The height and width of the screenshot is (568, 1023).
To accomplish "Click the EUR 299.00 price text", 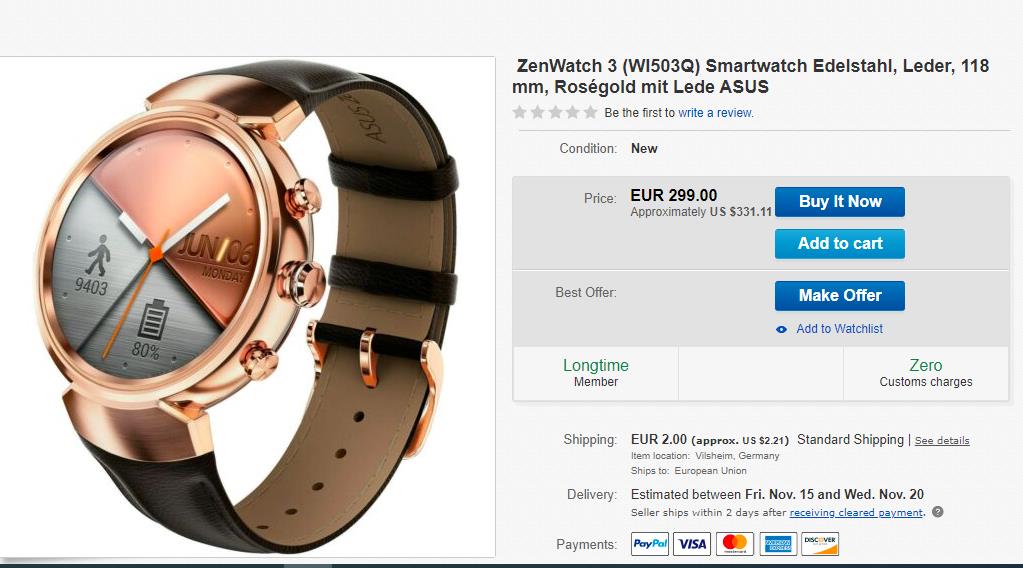I will click(x=673, y=195).
